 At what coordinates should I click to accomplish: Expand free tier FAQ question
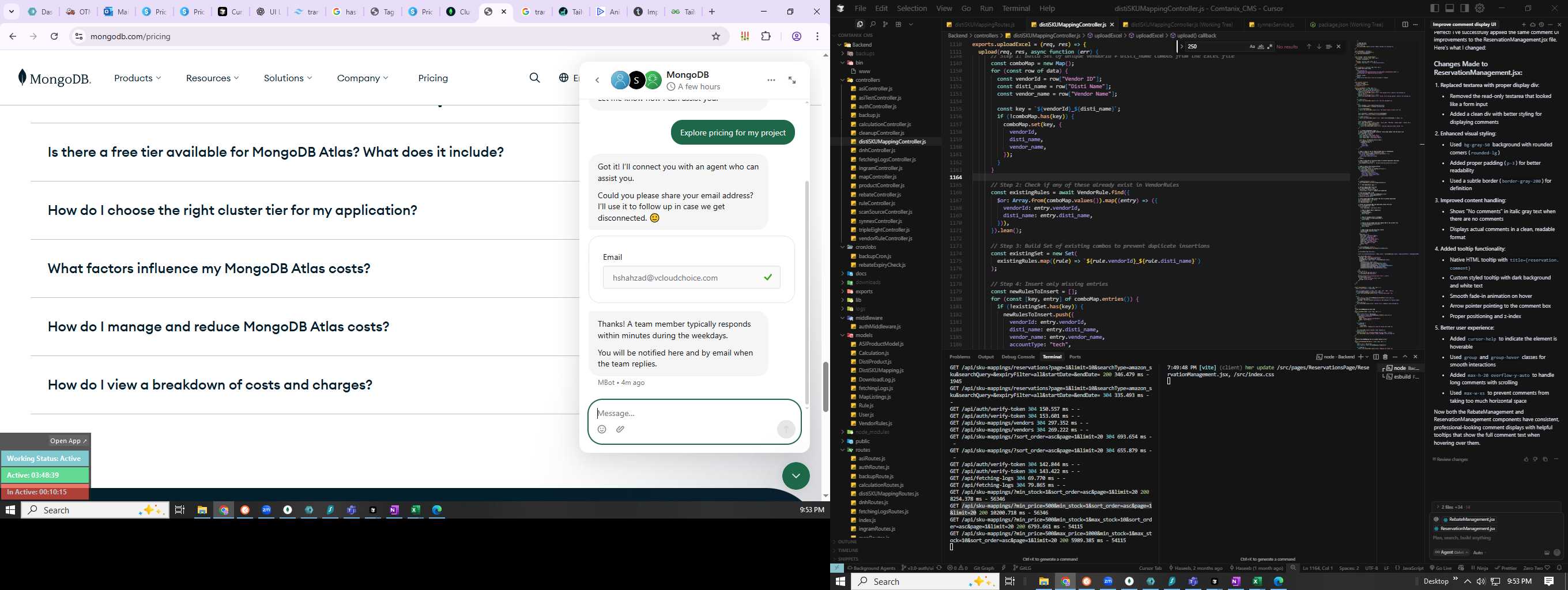[x=276, y=152]
